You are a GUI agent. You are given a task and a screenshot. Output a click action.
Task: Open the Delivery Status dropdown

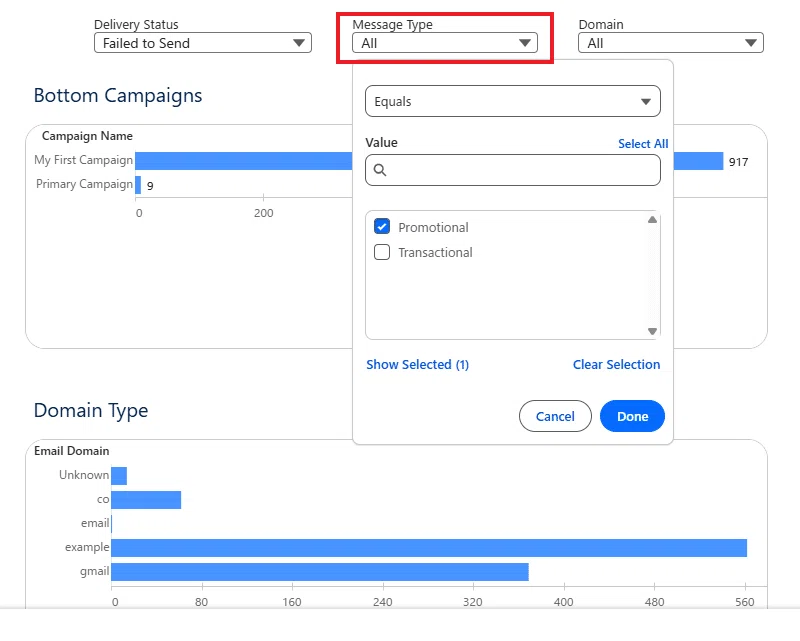coord(203,43)
